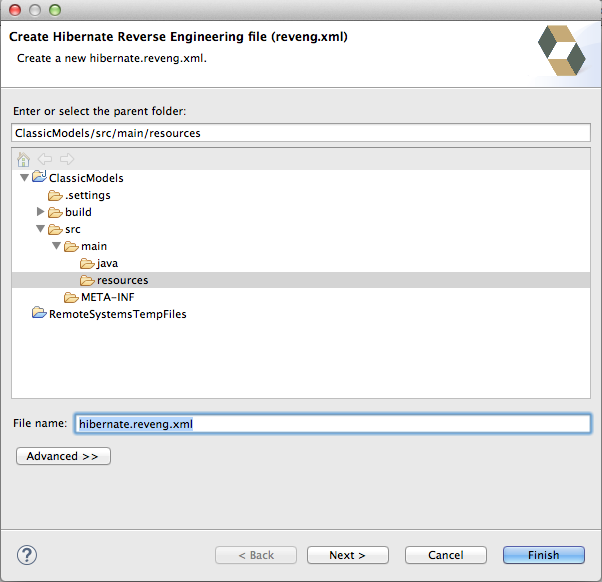Close the dialog with red window button
The width and height of the screenshot is (602, 582).
[x=15, y=10]
